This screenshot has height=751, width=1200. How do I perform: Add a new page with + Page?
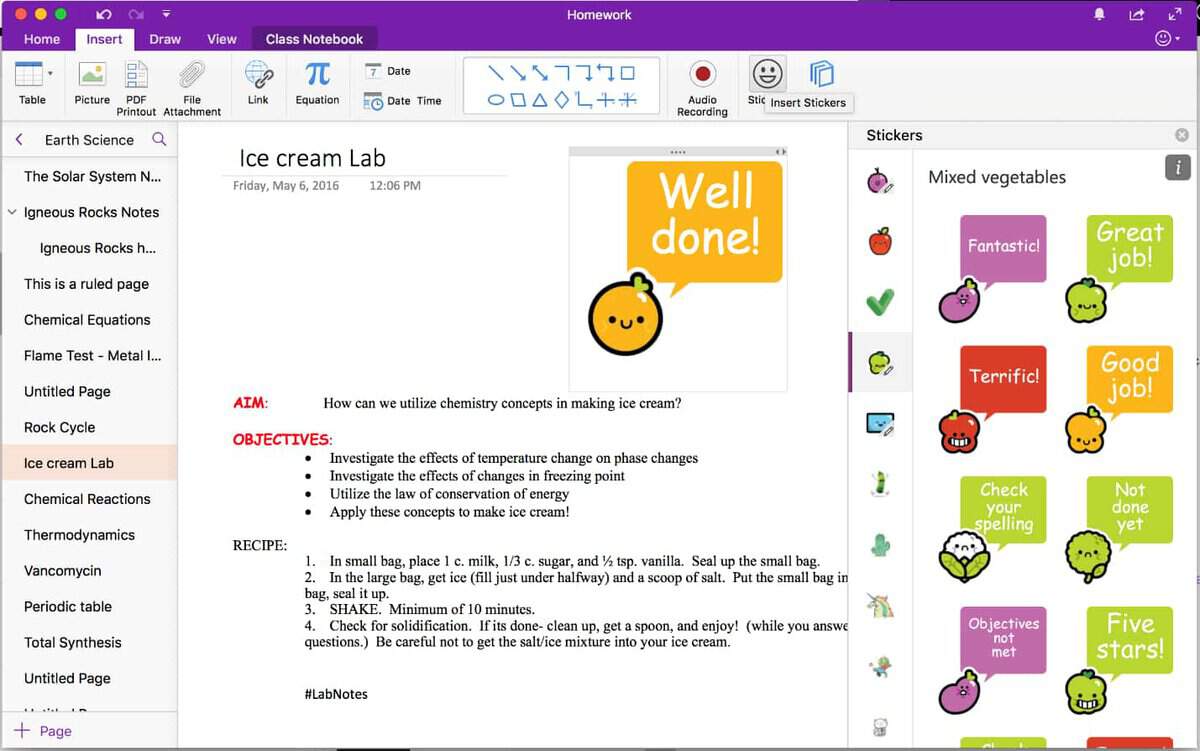pyautogui.click(x=43, y=731)
